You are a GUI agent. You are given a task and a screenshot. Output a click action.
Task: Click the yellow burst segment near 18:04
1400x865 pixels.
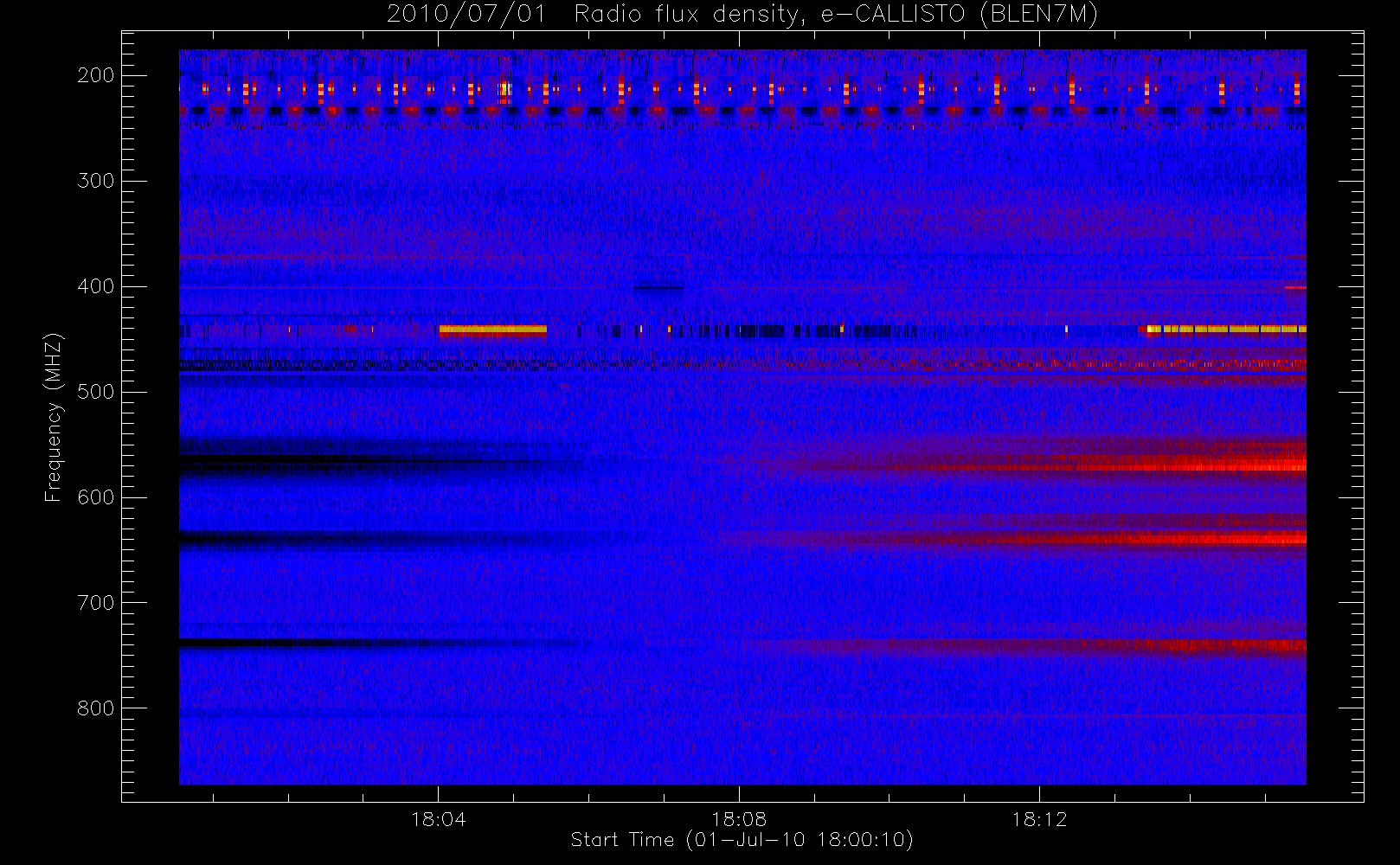click(x=493, y=330)
